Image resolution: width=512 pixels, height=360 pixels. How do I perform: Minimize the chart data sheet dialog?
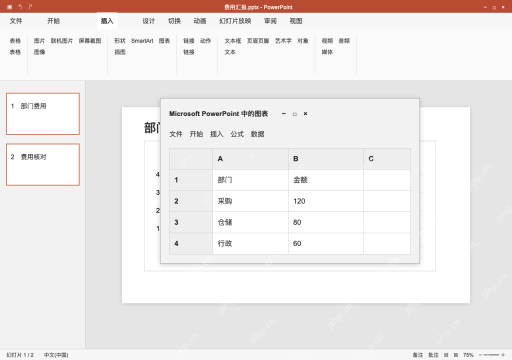pyautogui.click(x=284, y=114)
